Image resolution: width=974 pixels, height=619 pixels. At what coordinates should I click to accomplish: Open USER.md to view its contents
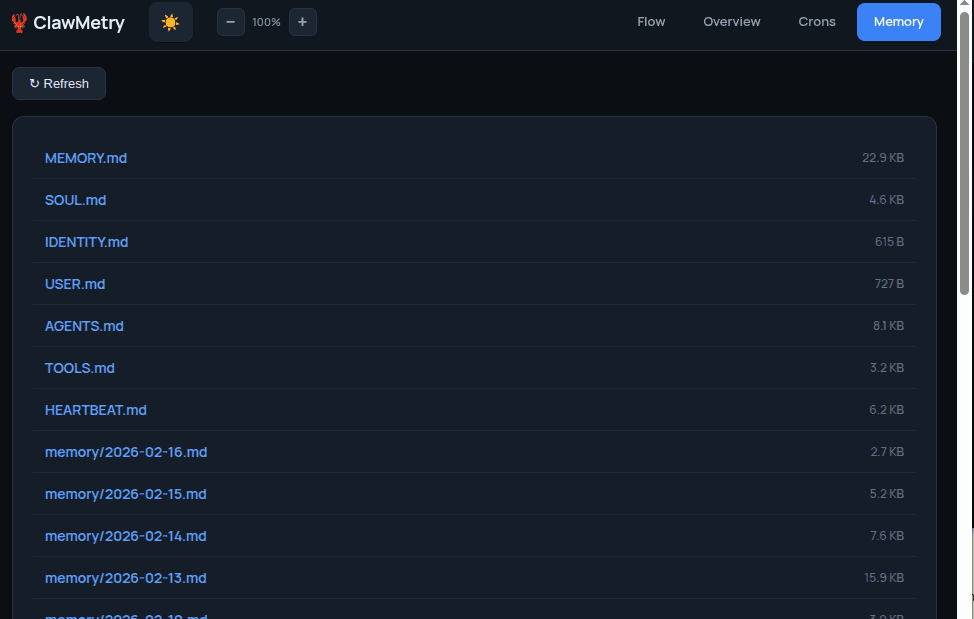(x=75, y=284)
